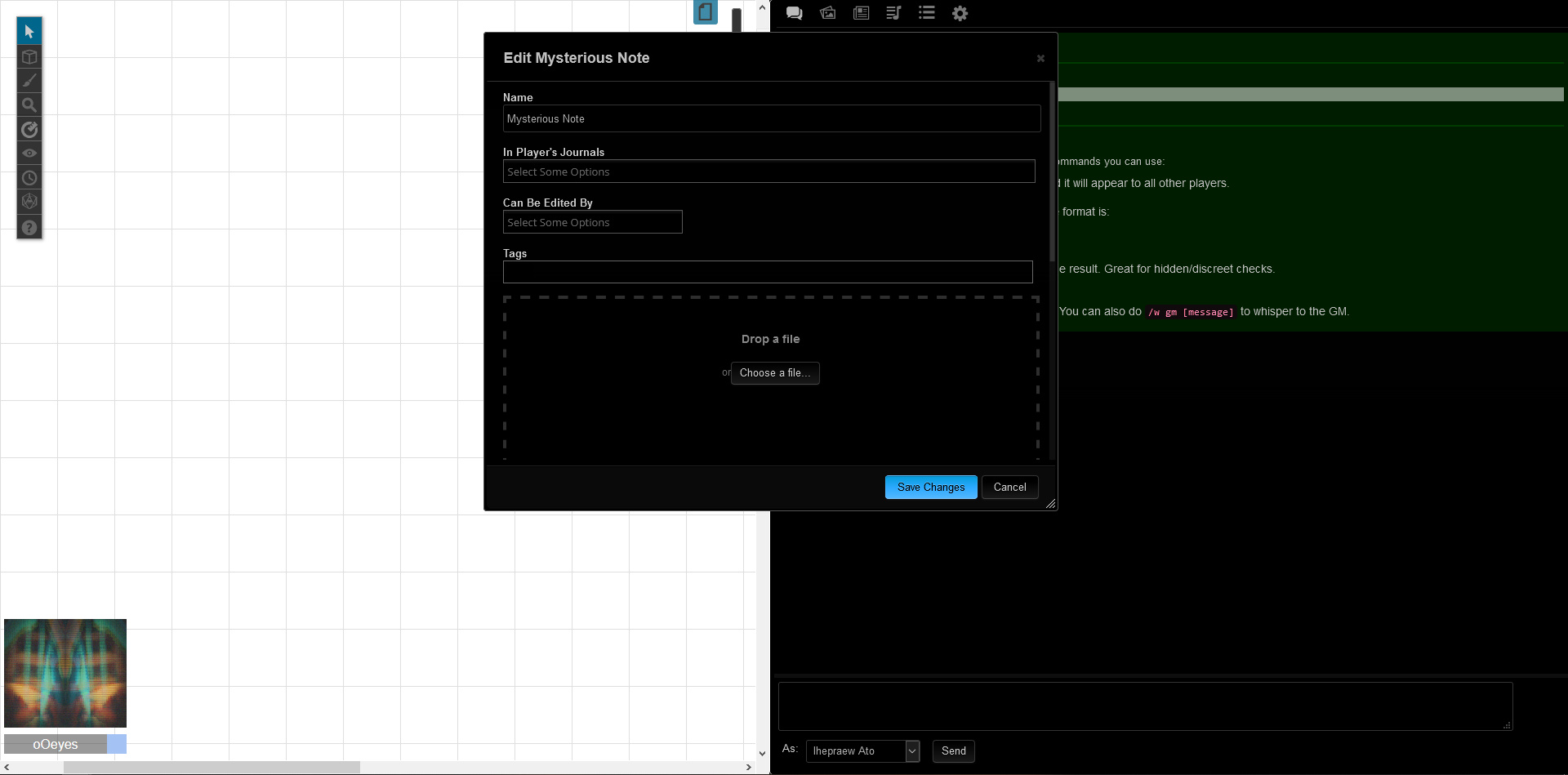Image resolution: width=1568 pixels, height=775 pixels.
Task: Activate the Zoom magnifier tool
Action: pos(29,105)
